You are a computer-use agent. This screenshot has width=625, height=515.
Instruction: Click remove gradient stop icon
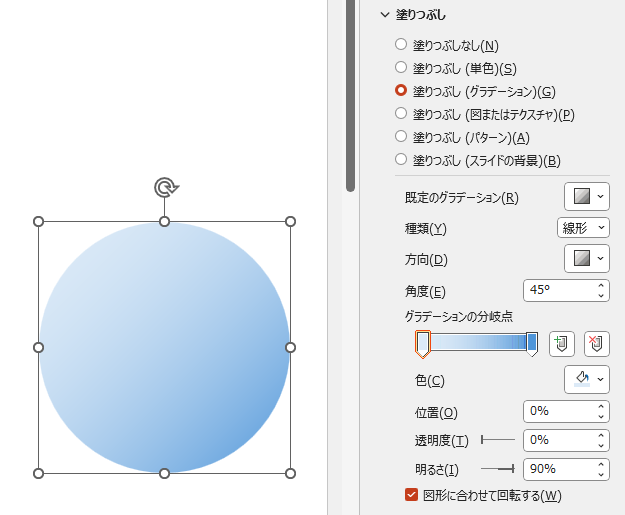[597, 343]
